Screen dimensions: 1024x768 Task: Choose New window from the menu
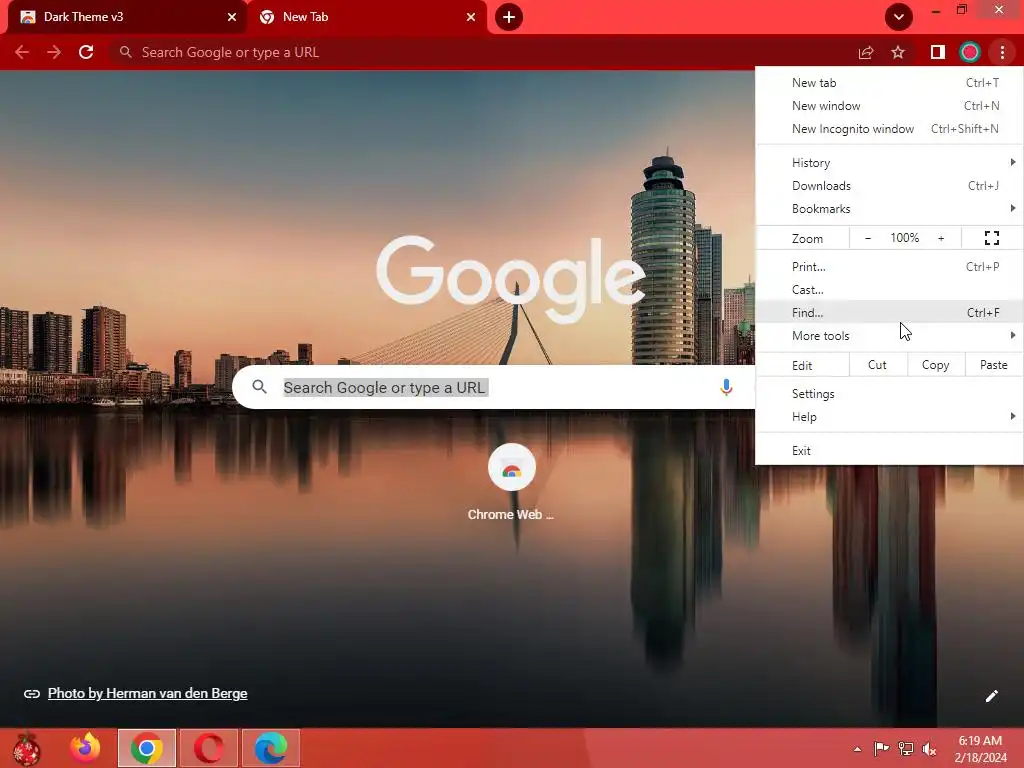(889, 106)
